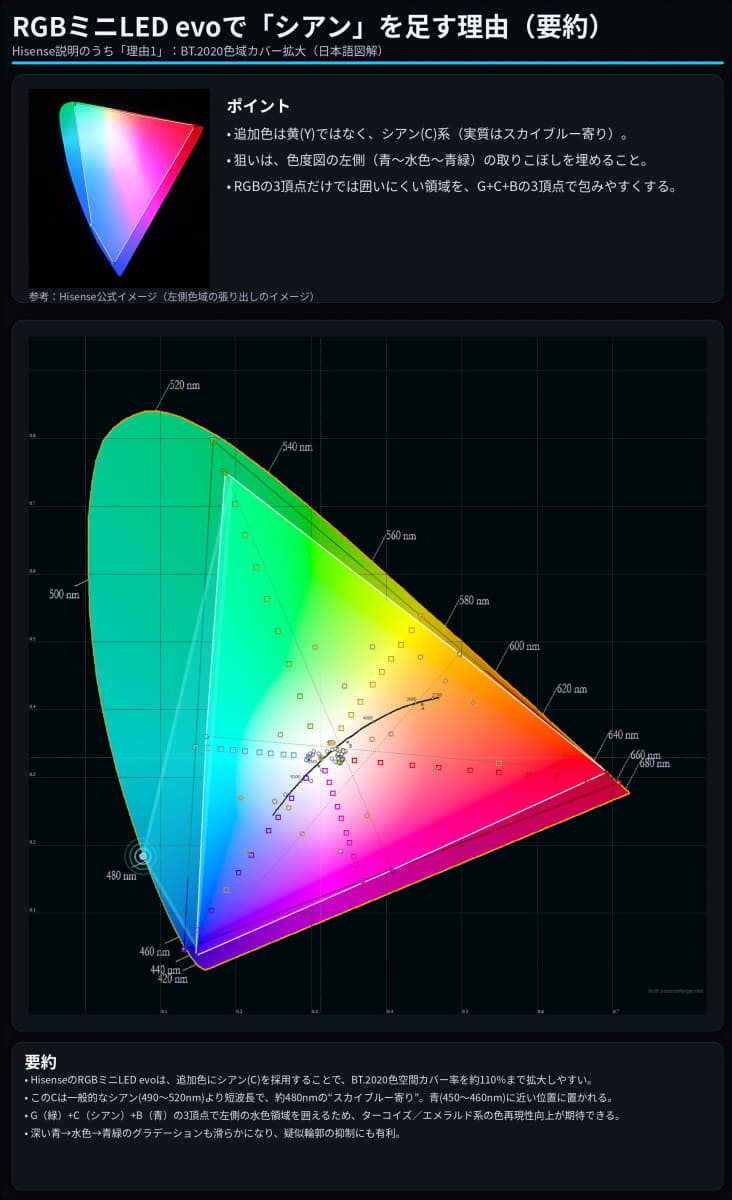732x1200 pixels.
Task: Click the glowing cyan point marker near 480 nm
Action: [x=143, y=856]
